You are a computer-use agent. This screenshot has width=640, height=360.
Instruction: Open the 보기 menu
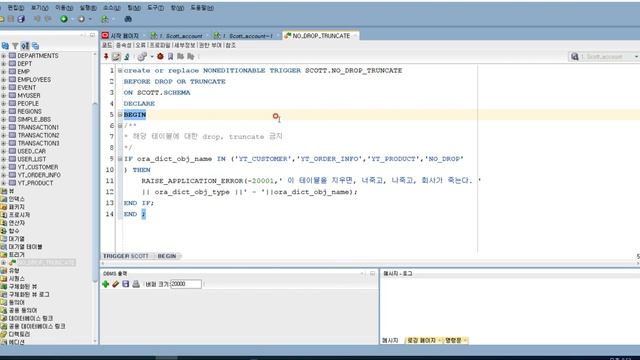tap(40, 8)
